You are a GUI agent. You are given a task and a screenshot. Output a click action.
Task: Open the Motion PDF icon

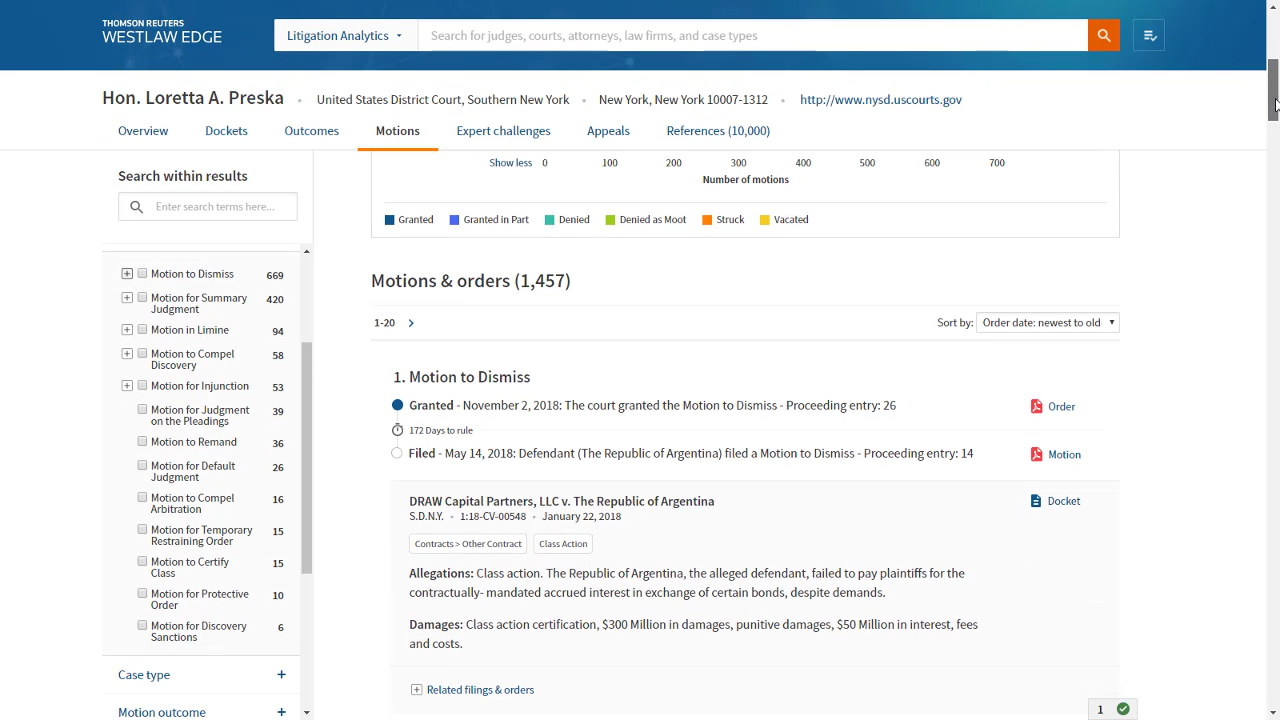[x=1037, y=454]
